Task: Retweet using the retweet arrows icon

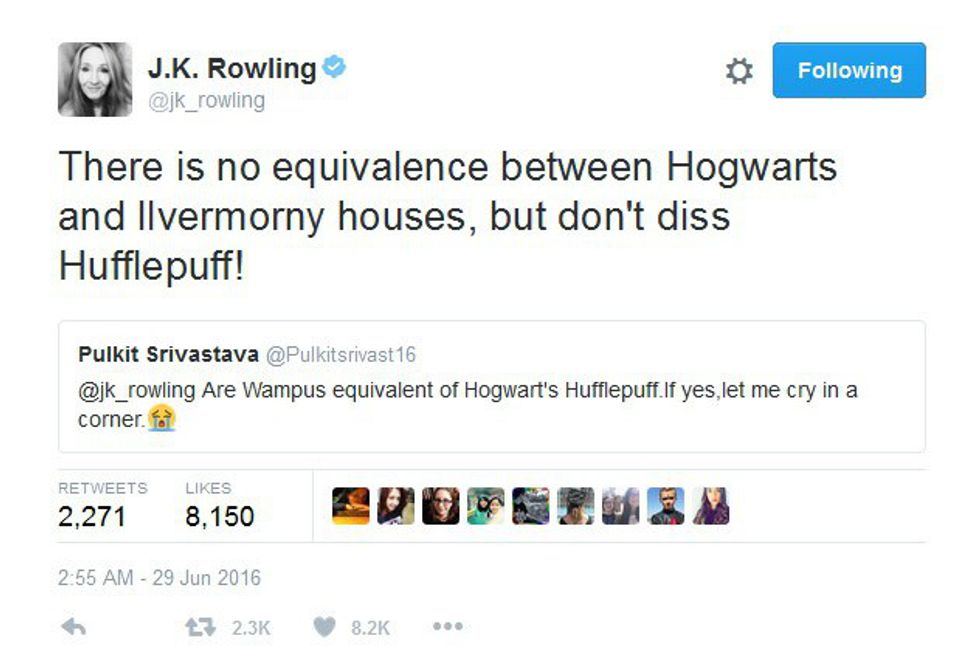Action: pos(200,626)
